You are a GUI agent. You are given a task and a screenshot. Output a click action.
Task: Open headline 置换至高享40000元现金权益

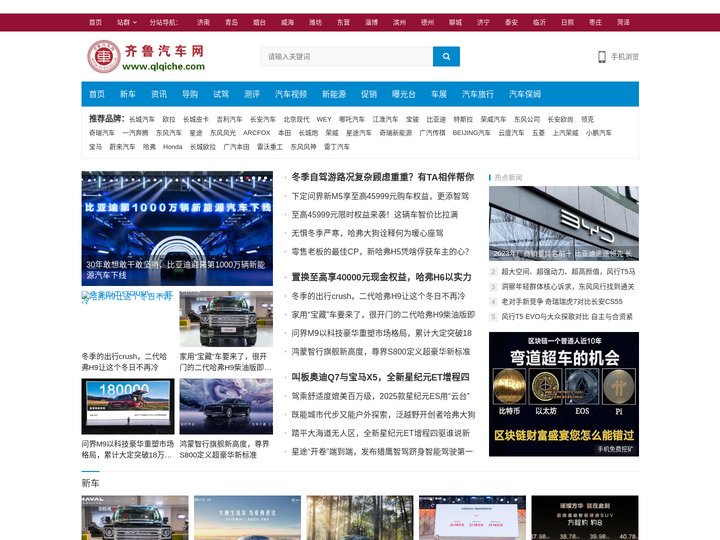click(381, 277)
